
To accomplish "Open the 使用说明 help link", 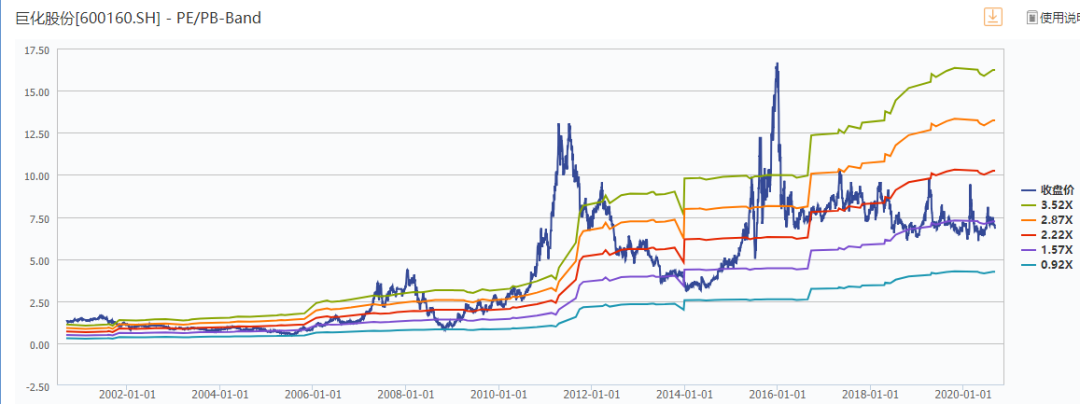I will [1059, 17].
